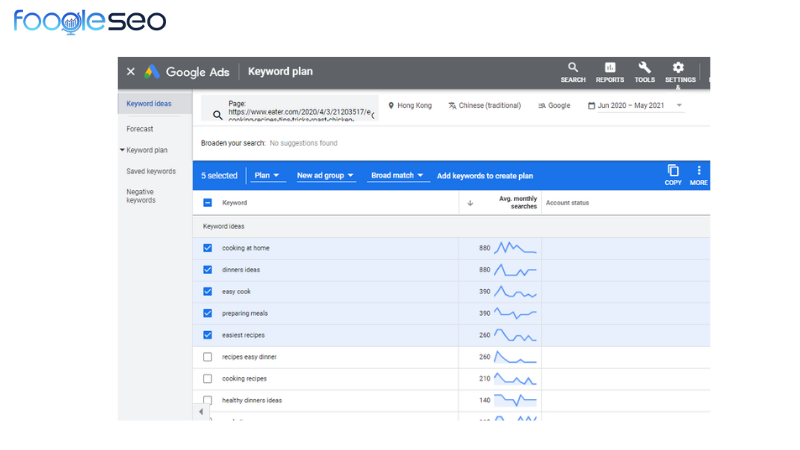This screenshot has width=800, height=450.
Task: Open the Tools wrench icon
Action: click(x=644, y=69)
